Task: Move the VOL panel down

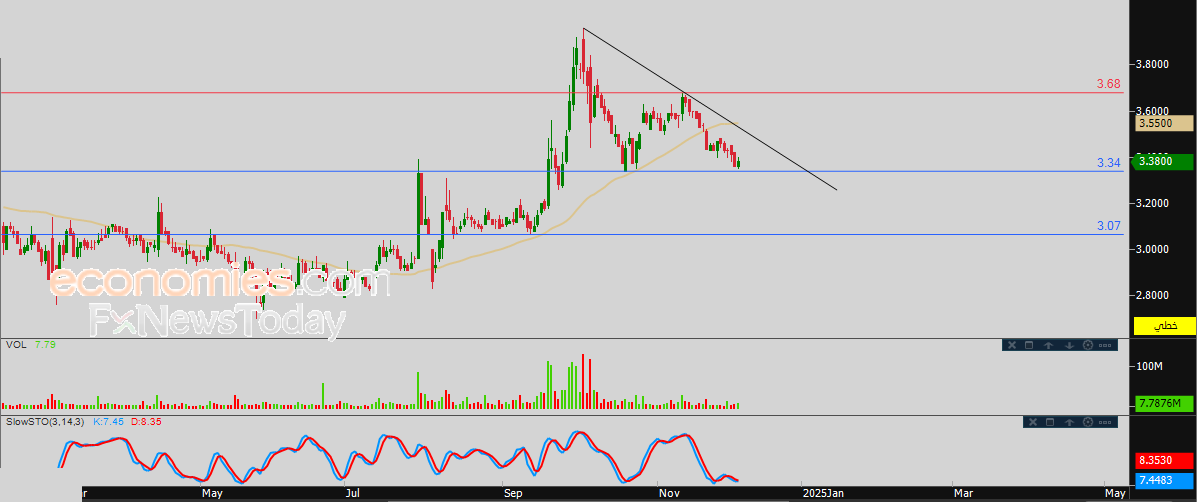Action: point(1068,346)
